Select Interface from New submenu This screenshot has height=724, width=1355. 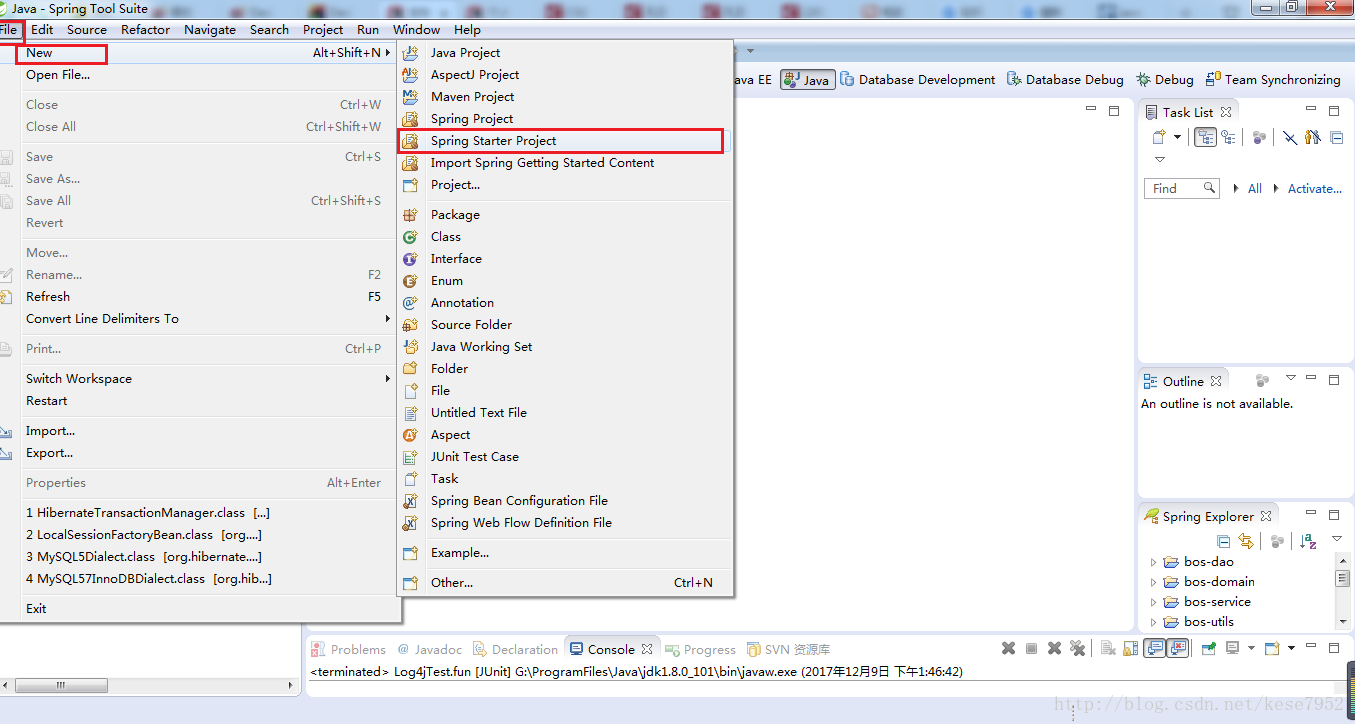(565, 259)
